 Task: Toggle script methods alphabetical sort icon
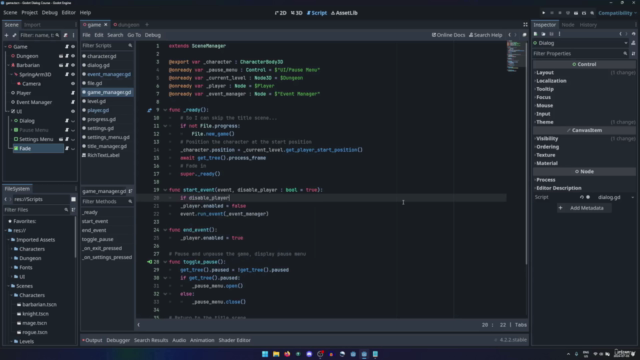tap(130, 191)
